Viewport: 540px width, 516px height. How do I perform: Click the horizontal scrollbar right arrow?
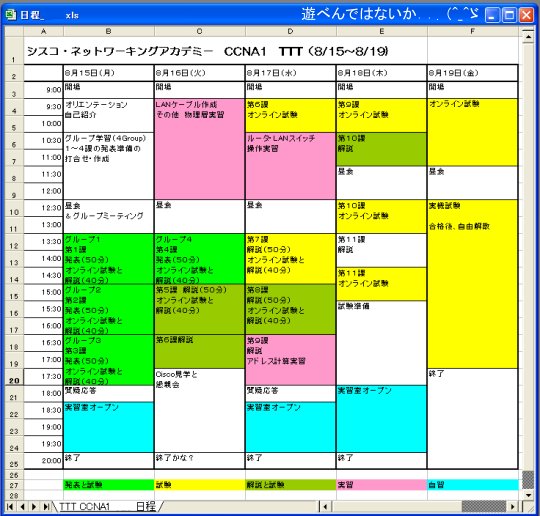point(513,506)
